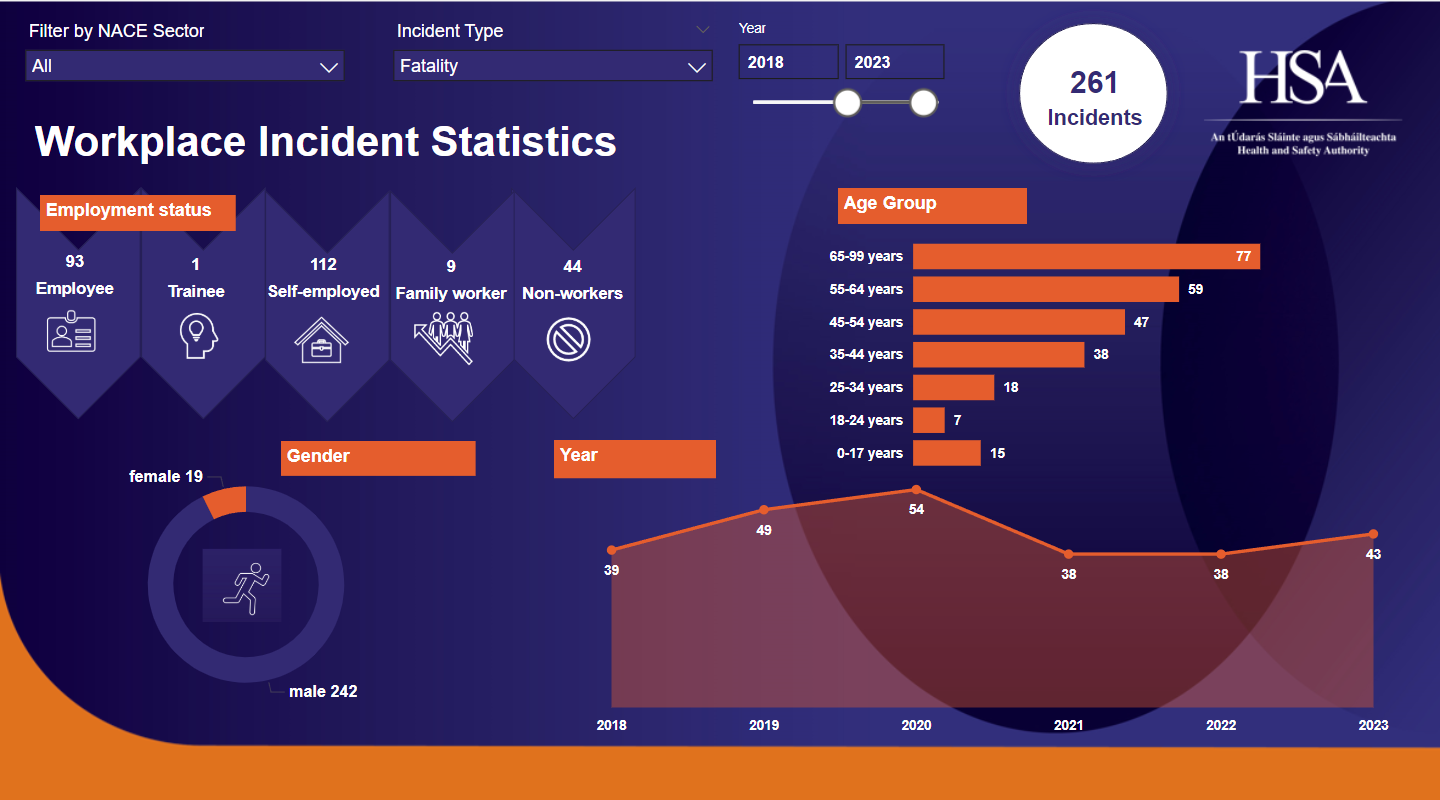This screenshot has width=1440, height=800.
Task: Click the 'Trainee' label text
Action: coord(196,292)
